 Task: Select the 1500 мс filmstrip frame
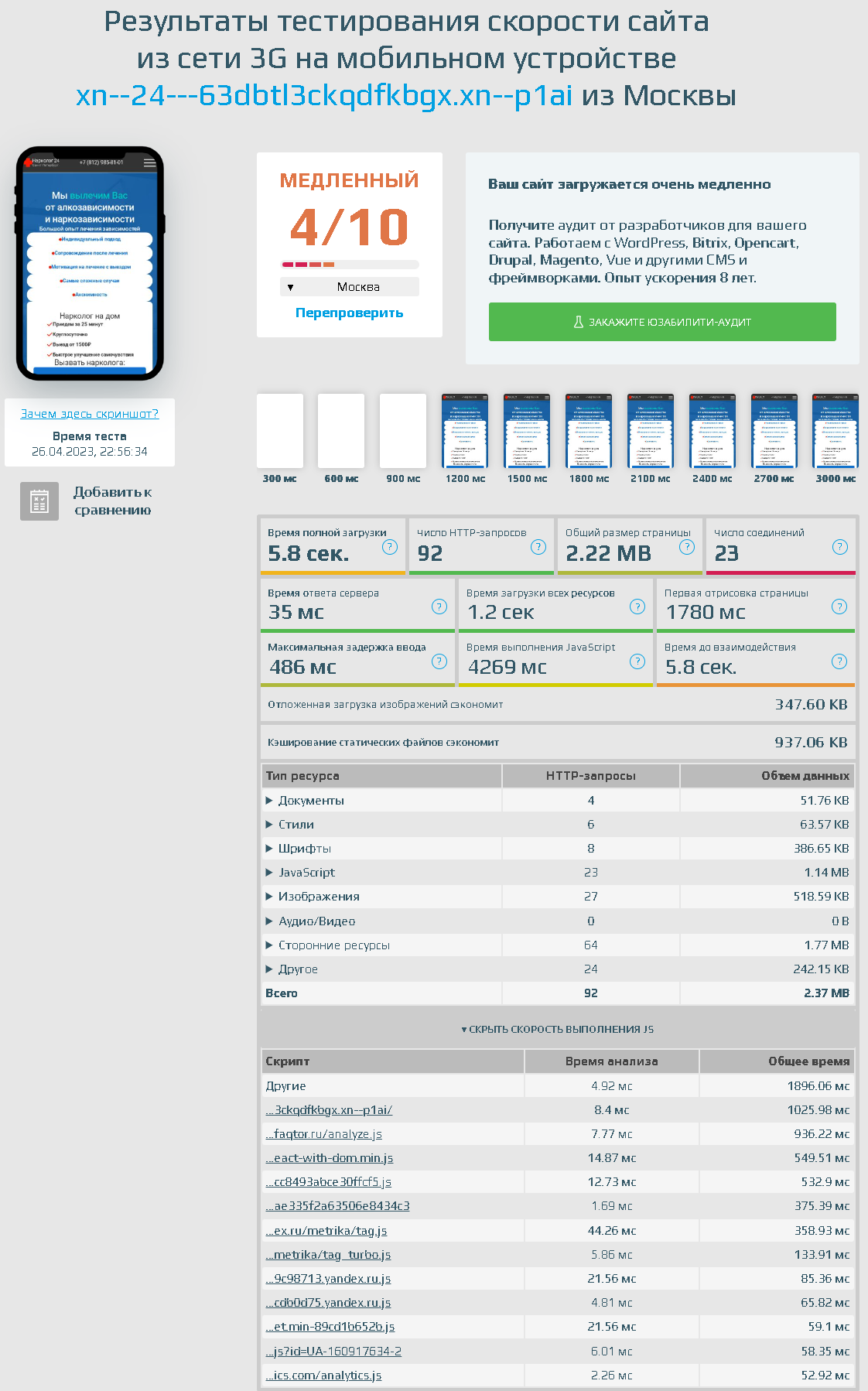click(527, 431)
